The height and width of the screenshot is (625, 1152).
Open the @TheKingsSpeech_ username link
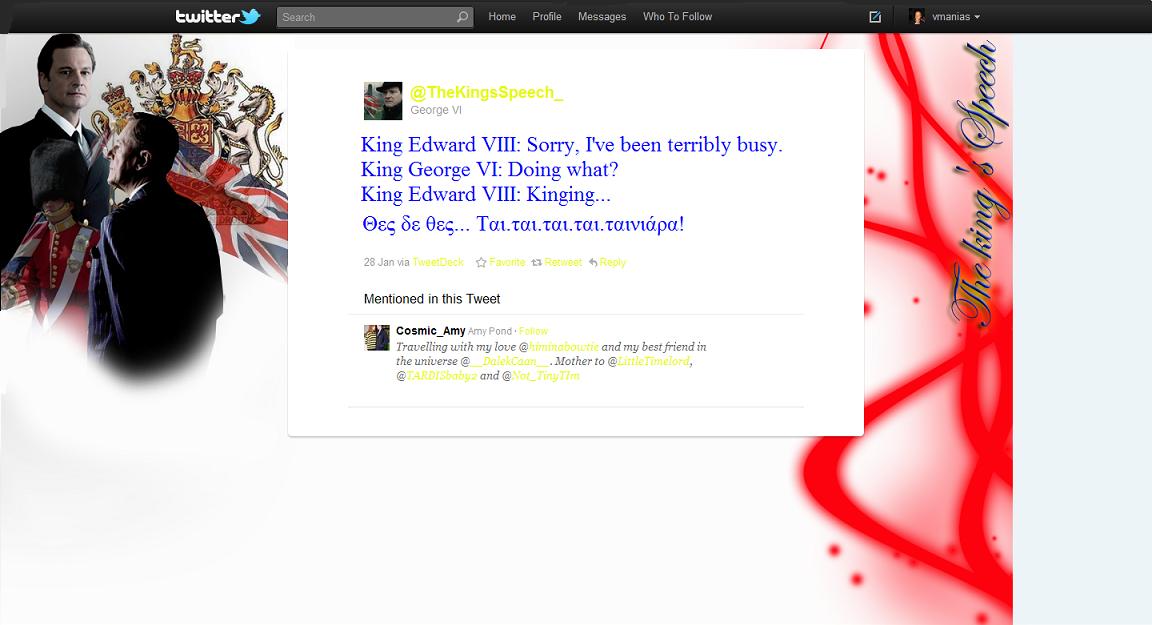point(486,92)
